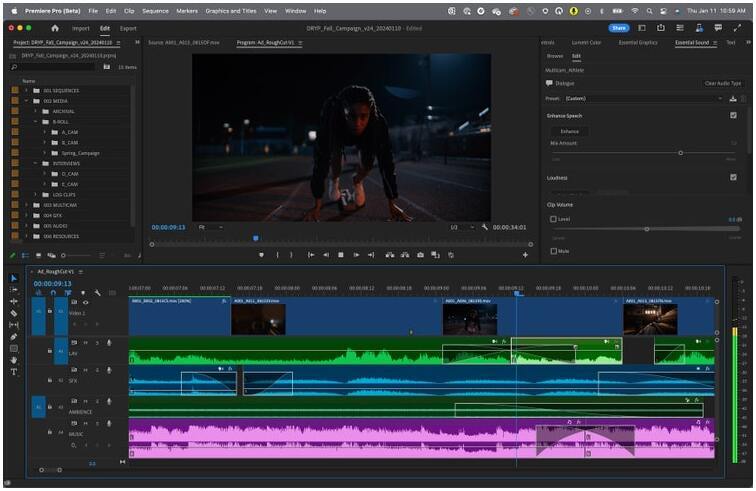Click the Clear Audio Type button

(723, 83)
